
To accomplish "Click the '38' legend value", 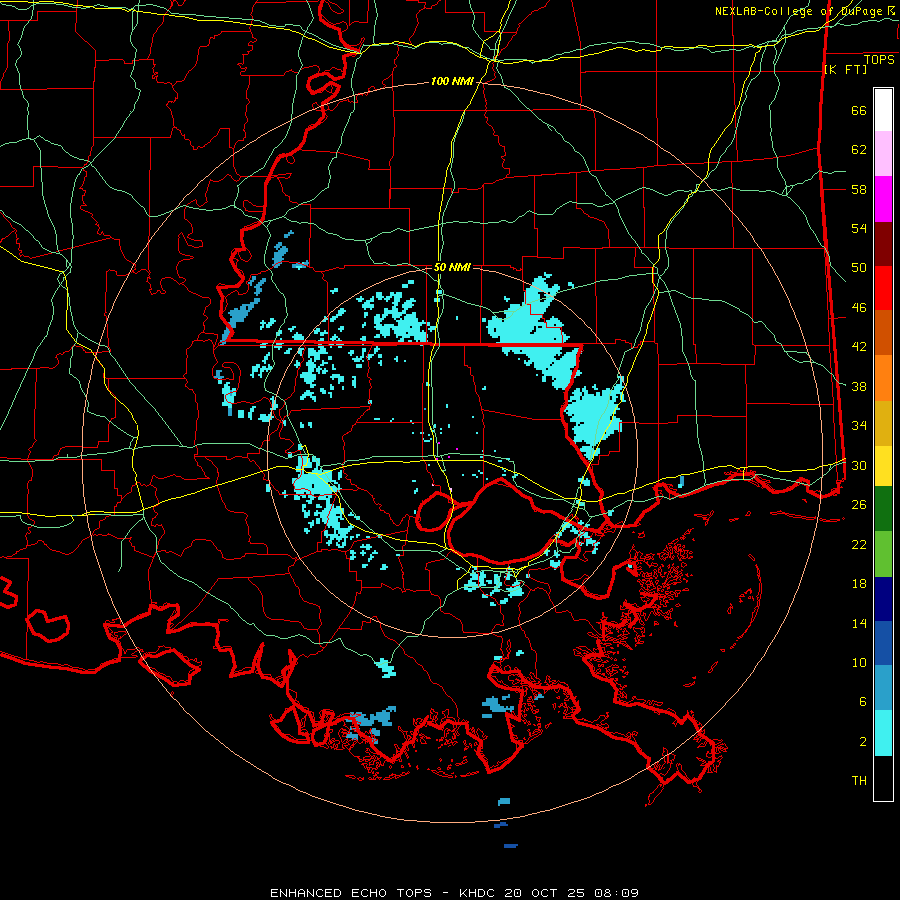I will pos(859,387).
